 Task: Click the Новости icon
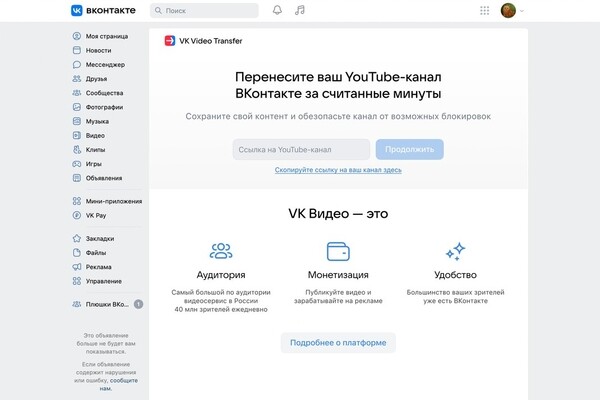77,50
